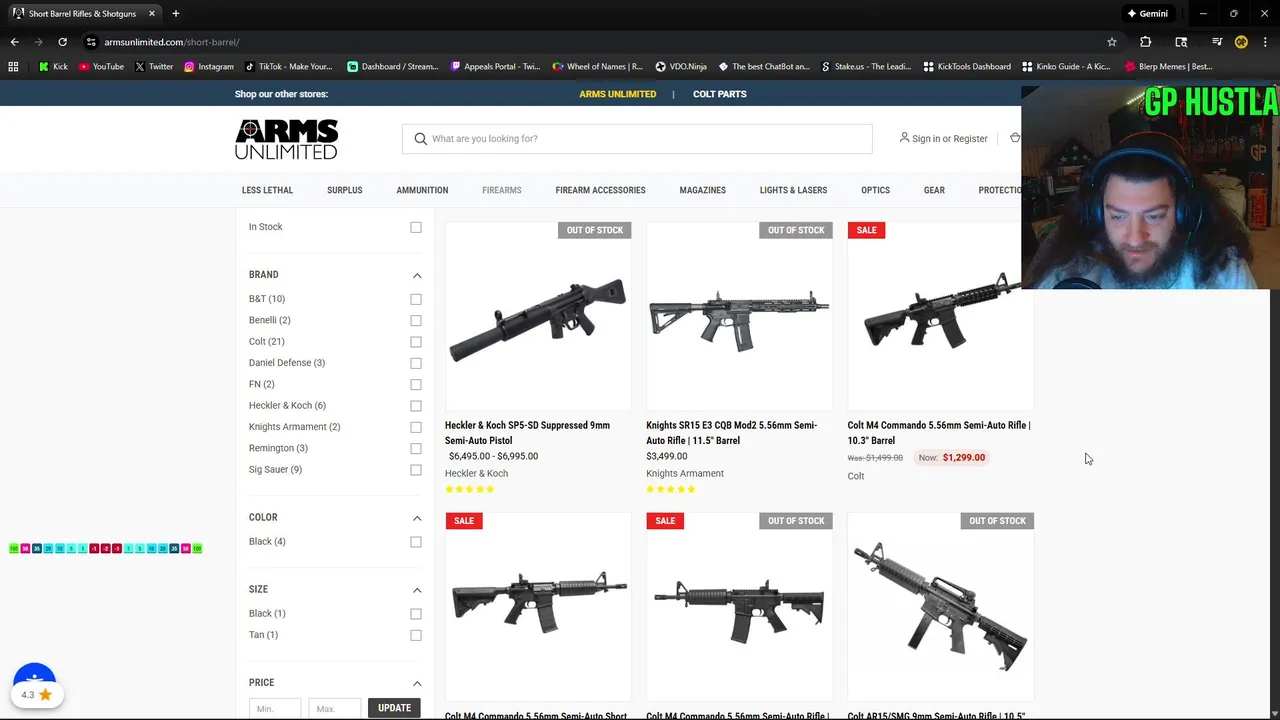Open Wheel of Names bookmark
This screenshot has height=720, width=1280.
point(598,66)
